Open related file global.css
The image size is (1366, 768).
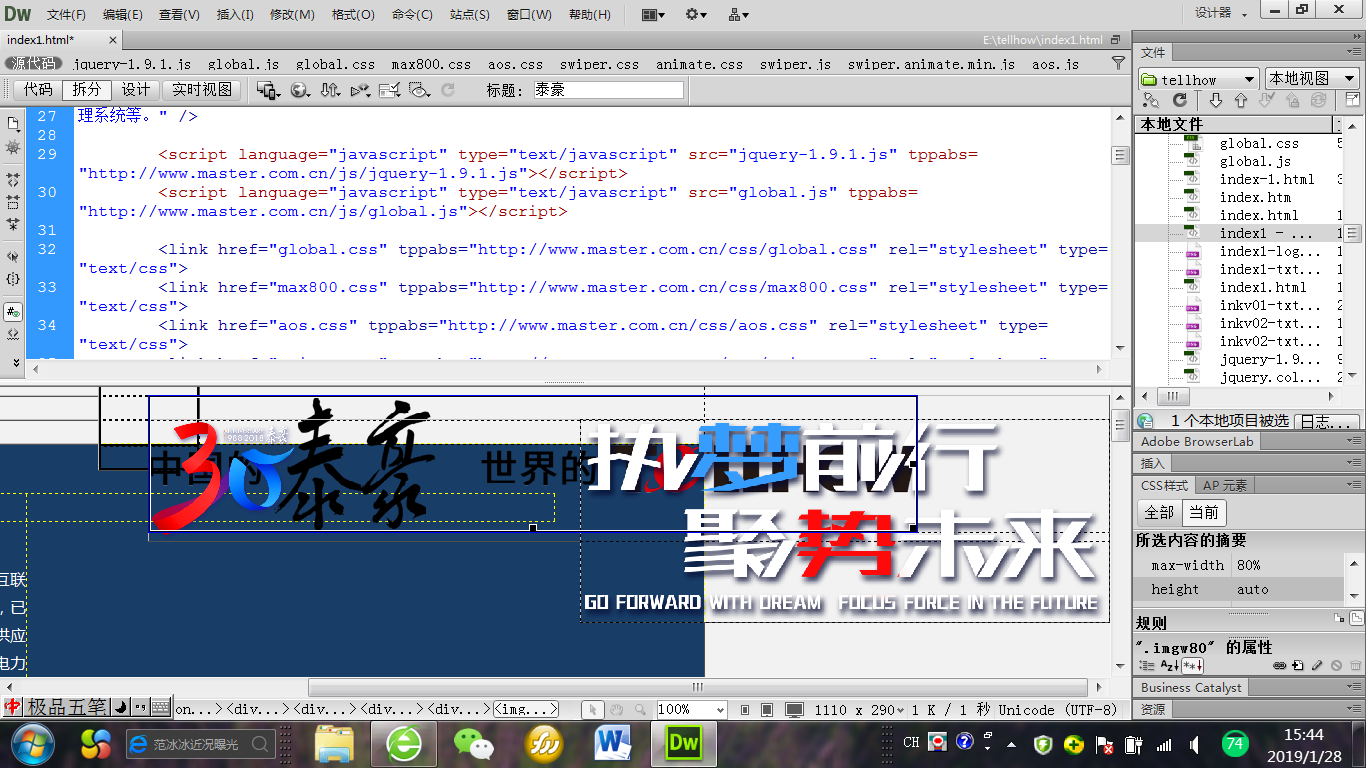pyautogui.click(x=335, y=64)
